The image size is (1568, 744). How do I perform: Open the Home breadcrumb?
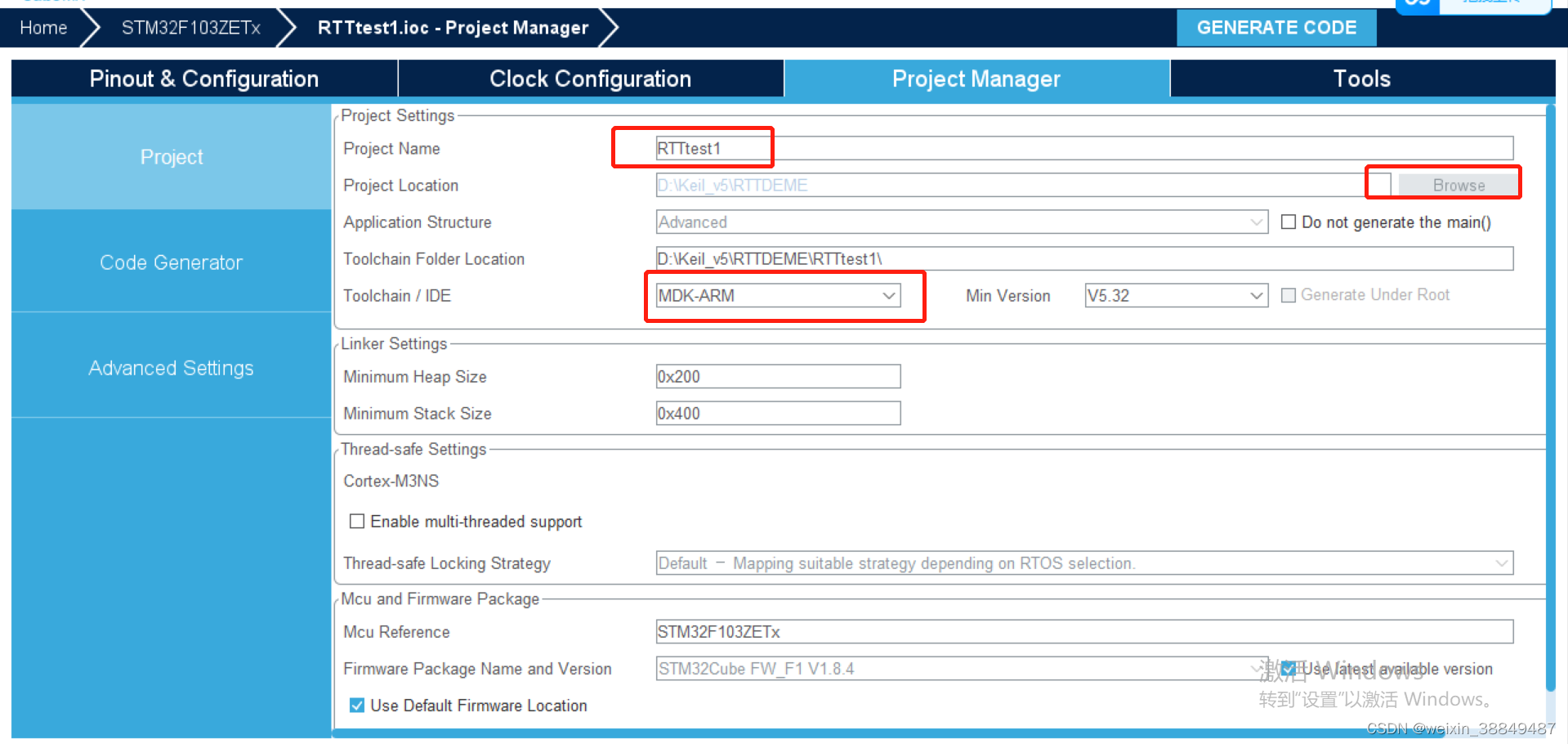point(43,28)
